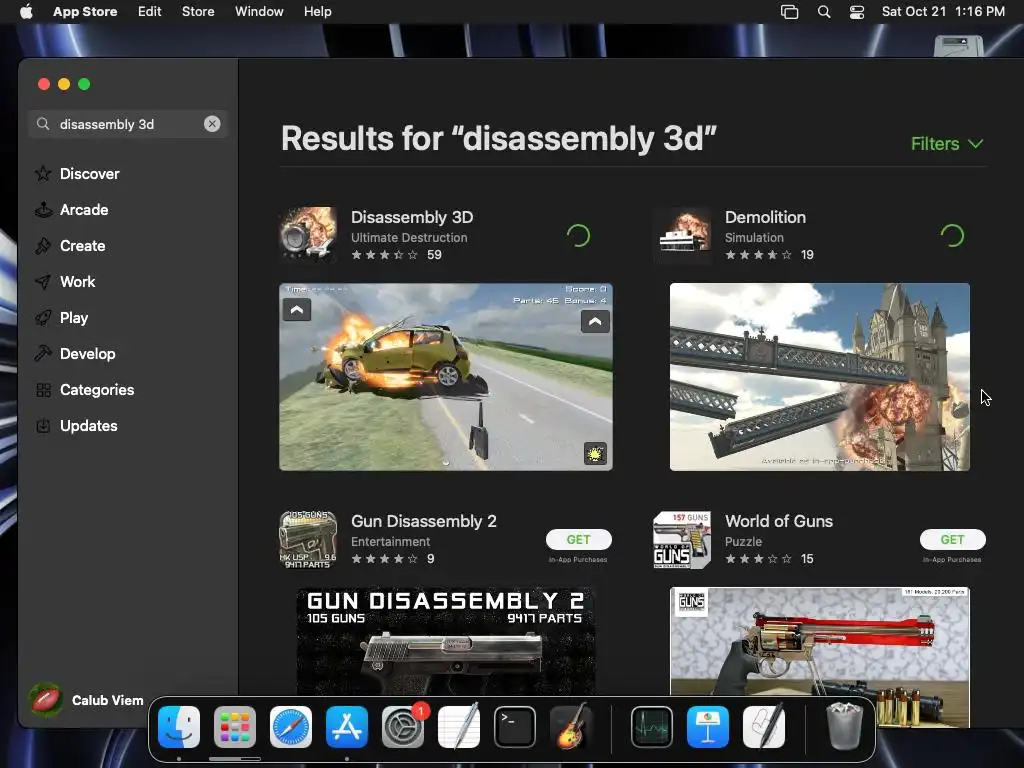Click the date and time in menu bar

[x=943, y=11]
